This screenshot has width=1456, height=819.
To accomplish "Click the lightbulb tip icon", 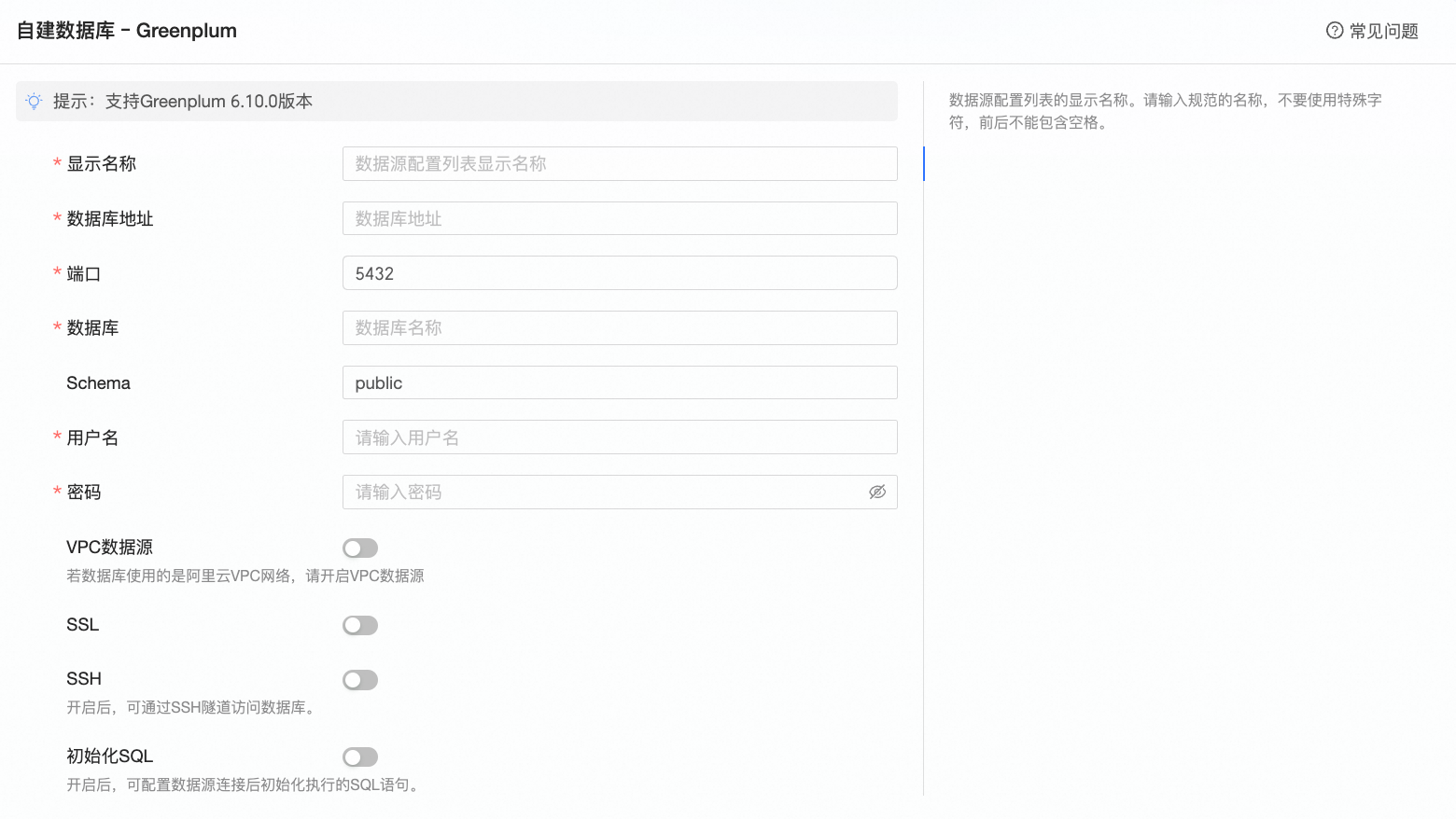I will click(34, 101).
